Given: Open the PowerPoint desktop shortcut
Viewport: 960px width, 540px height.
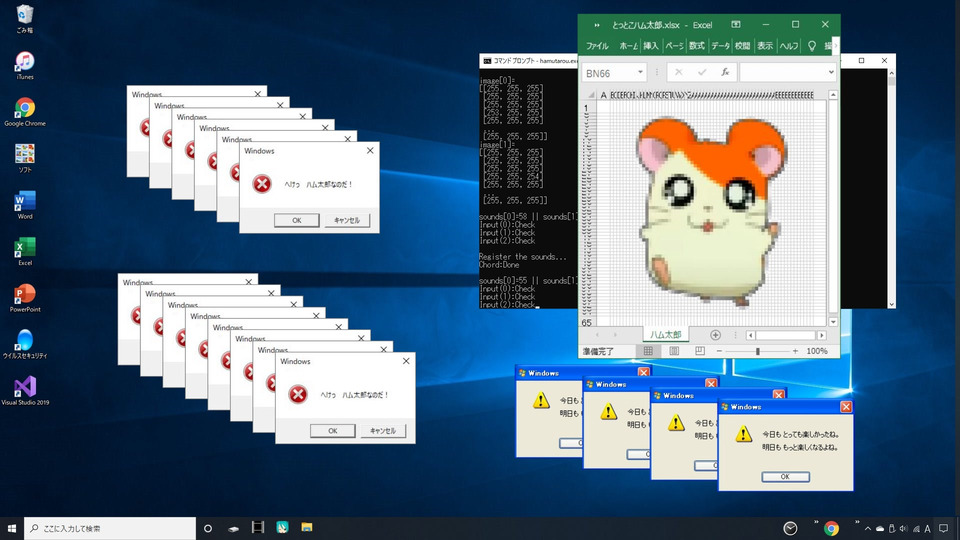Looking at the screenshot, I should tap(24, 298).
